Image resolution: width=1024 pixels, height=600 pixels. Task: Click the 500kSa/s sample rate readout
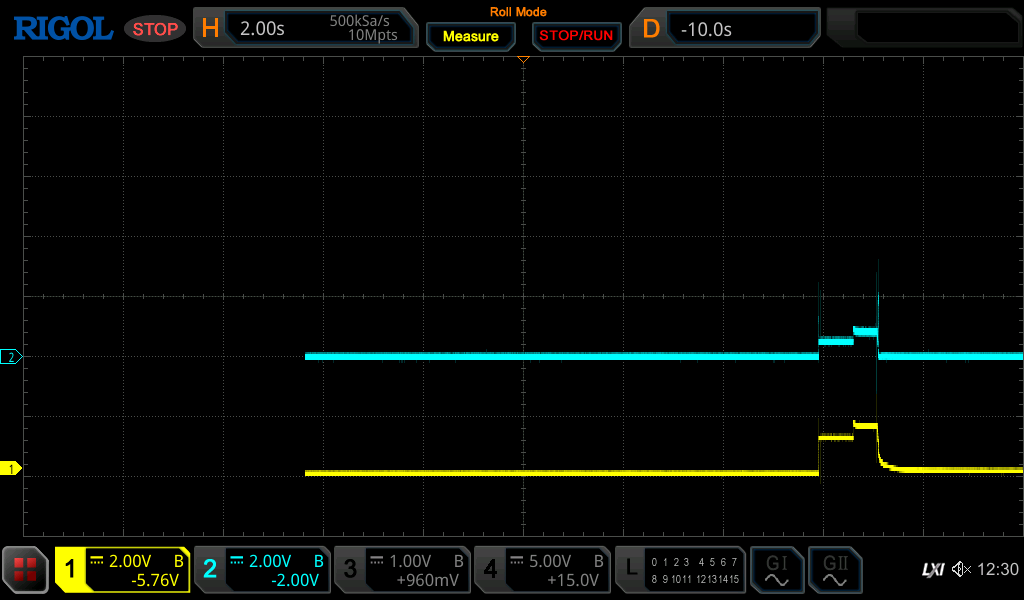click(359, 21)
